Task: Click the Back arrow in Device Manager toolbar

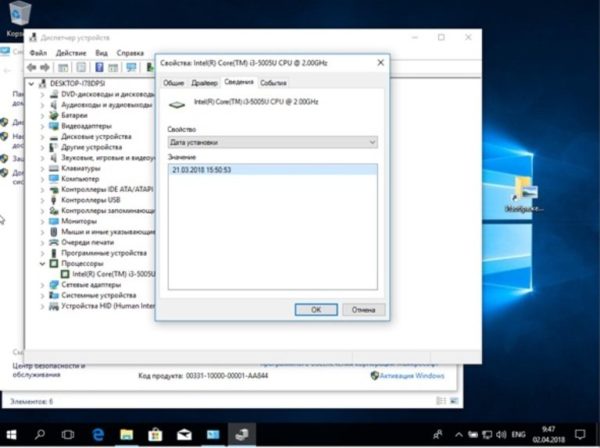Action: point(31,68)
